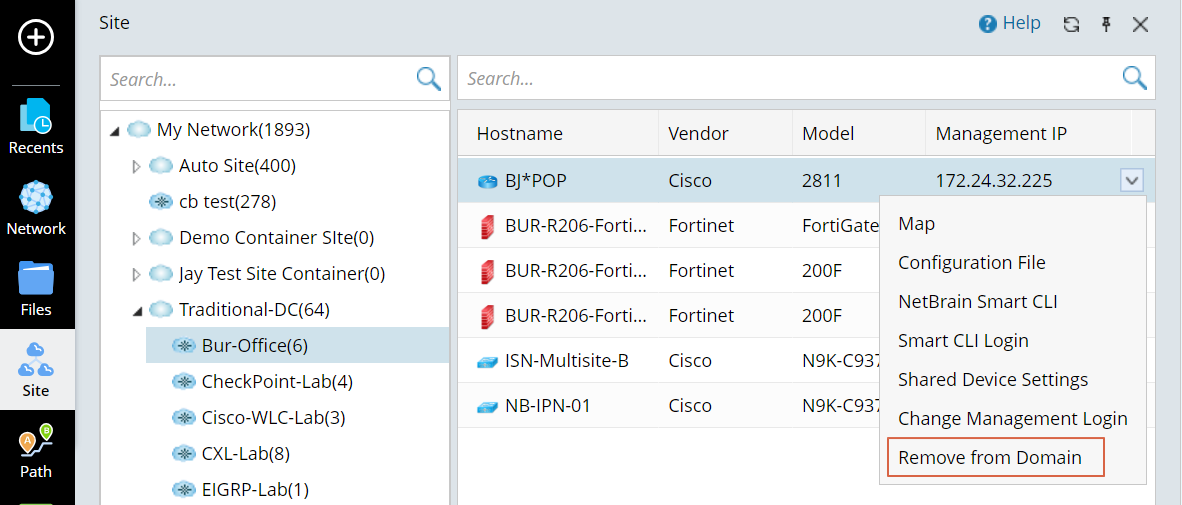Viewport: 1182px width, 505px height.
Task: Click the plus add icon in sidebar
Action: (37, 38)
